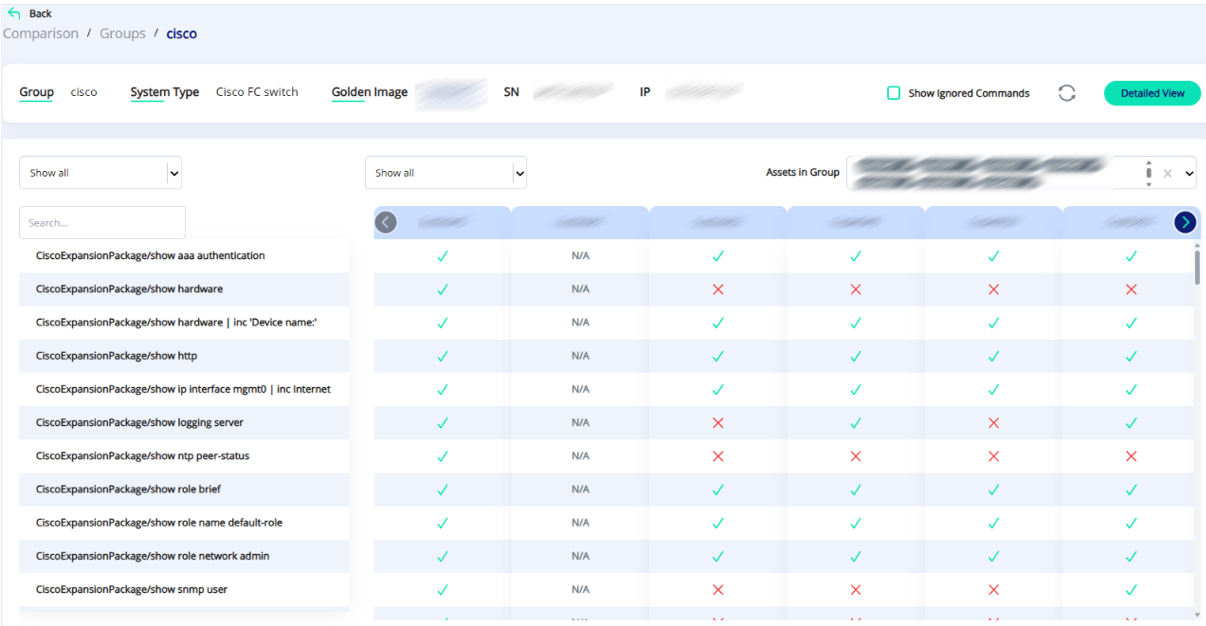
Task: Click the underlined Golden Image label
Action: click(x=370, y=93)
